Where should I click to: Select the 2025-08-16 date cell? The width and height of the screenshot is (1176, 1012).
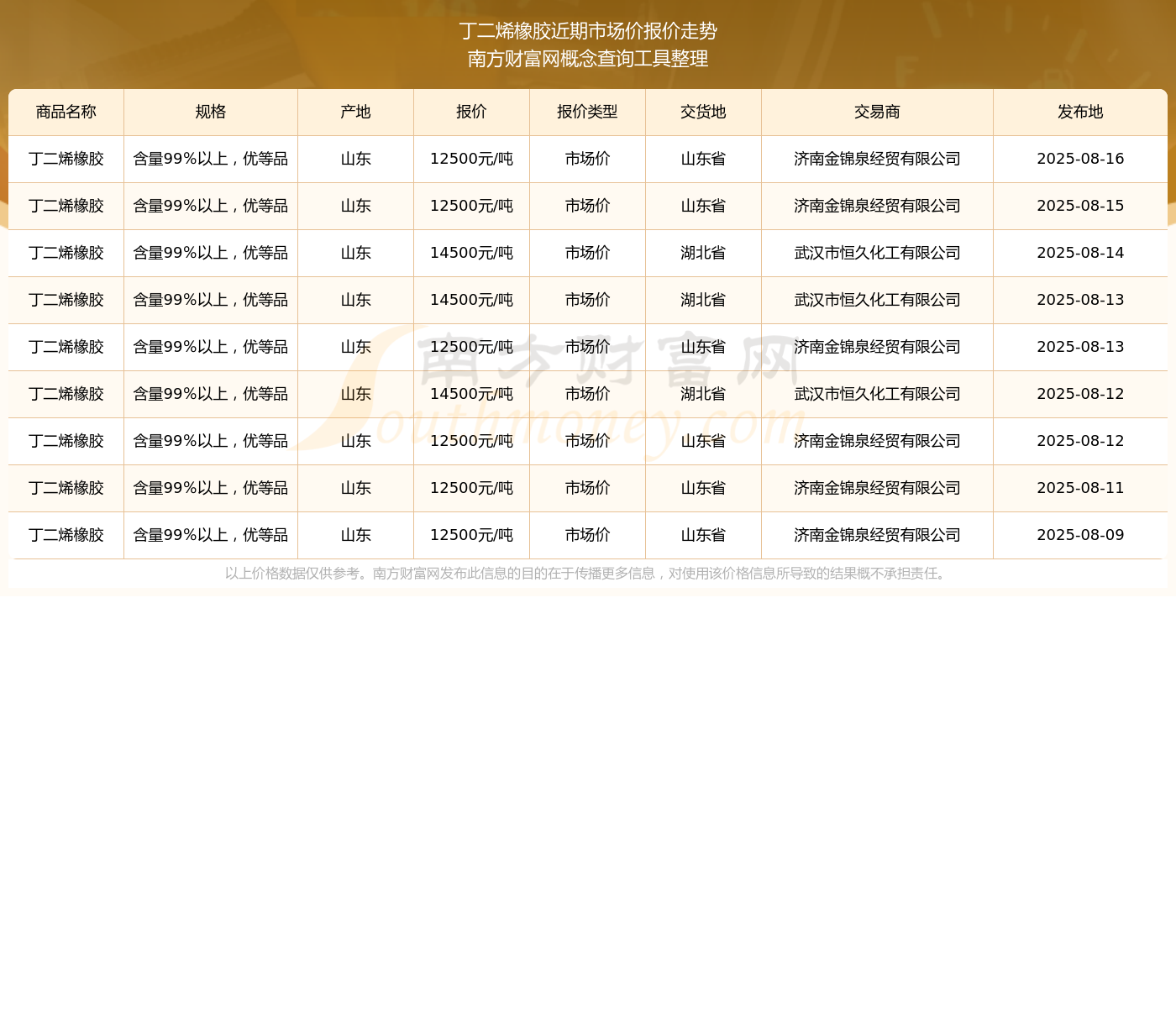point(1080,160)
